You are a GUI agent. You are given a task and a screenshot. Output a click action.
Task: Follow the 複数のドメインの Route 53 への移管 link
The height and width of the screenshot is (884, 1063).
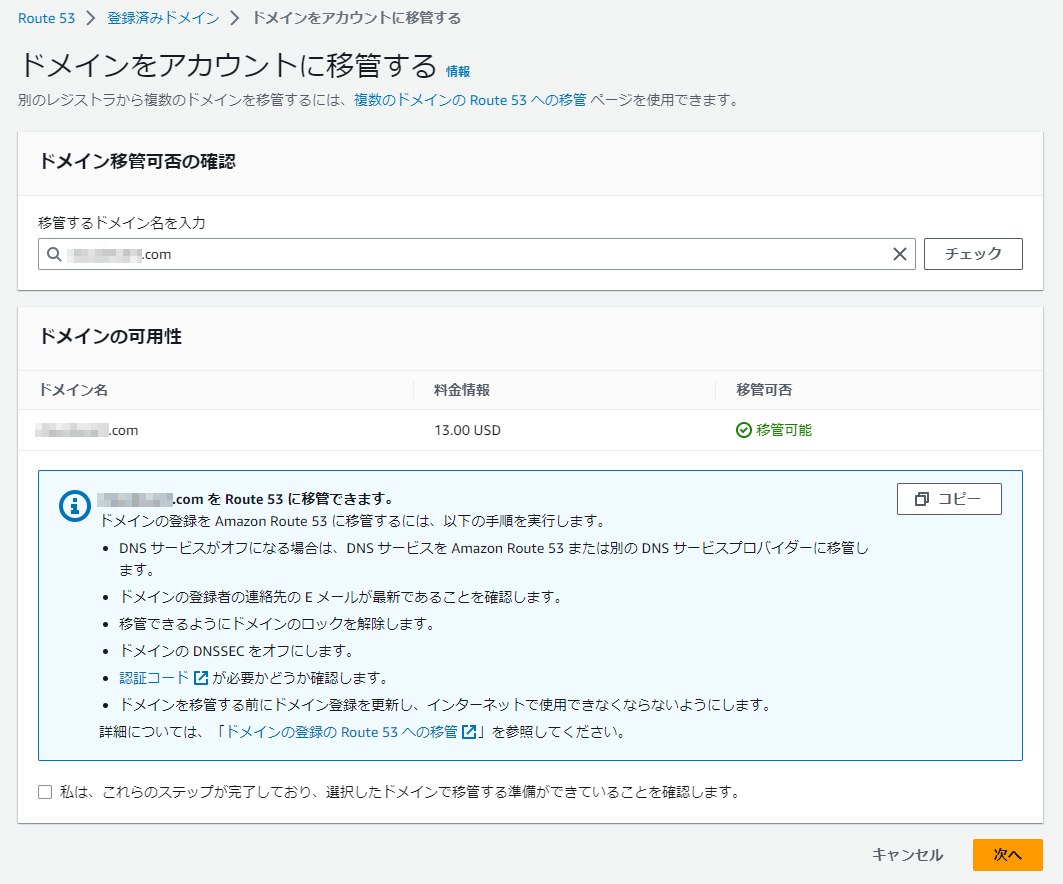click(x=470, y=100)
